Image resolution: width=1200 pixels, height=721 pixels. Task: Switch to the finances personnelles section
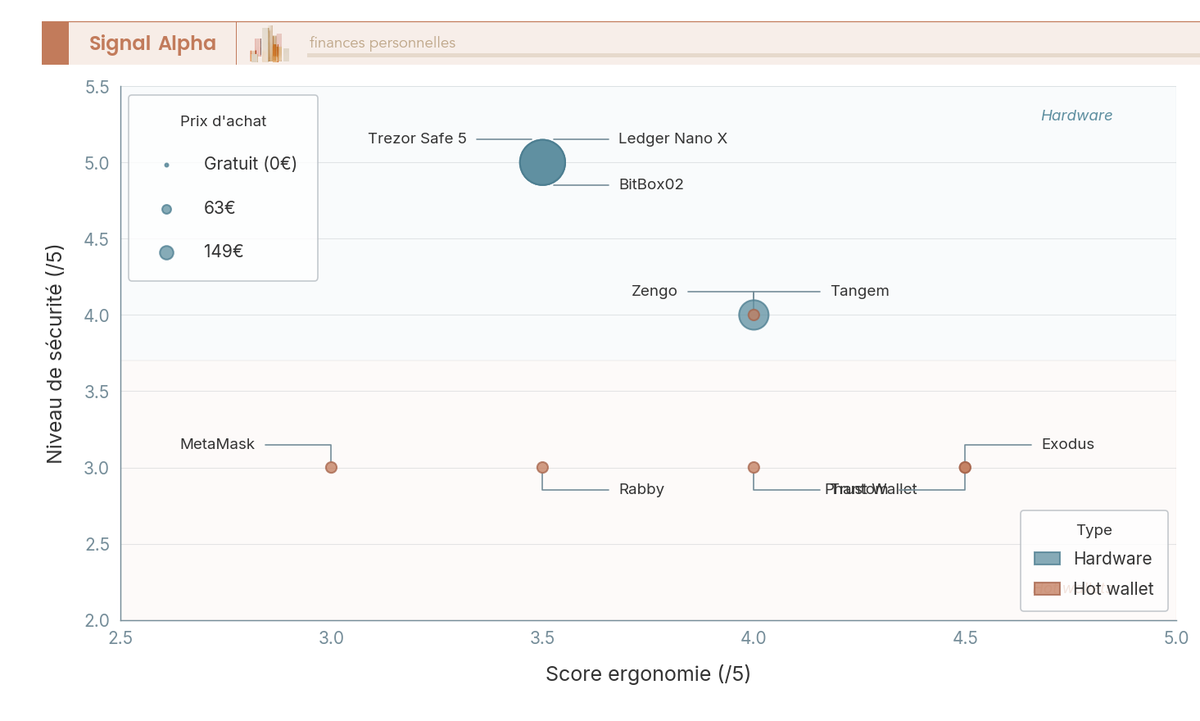point(381,42)
